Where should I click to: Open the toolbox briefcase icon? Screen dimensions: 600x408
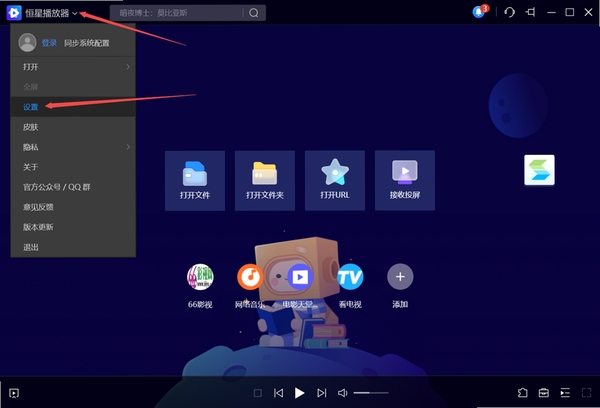[544, 393]
